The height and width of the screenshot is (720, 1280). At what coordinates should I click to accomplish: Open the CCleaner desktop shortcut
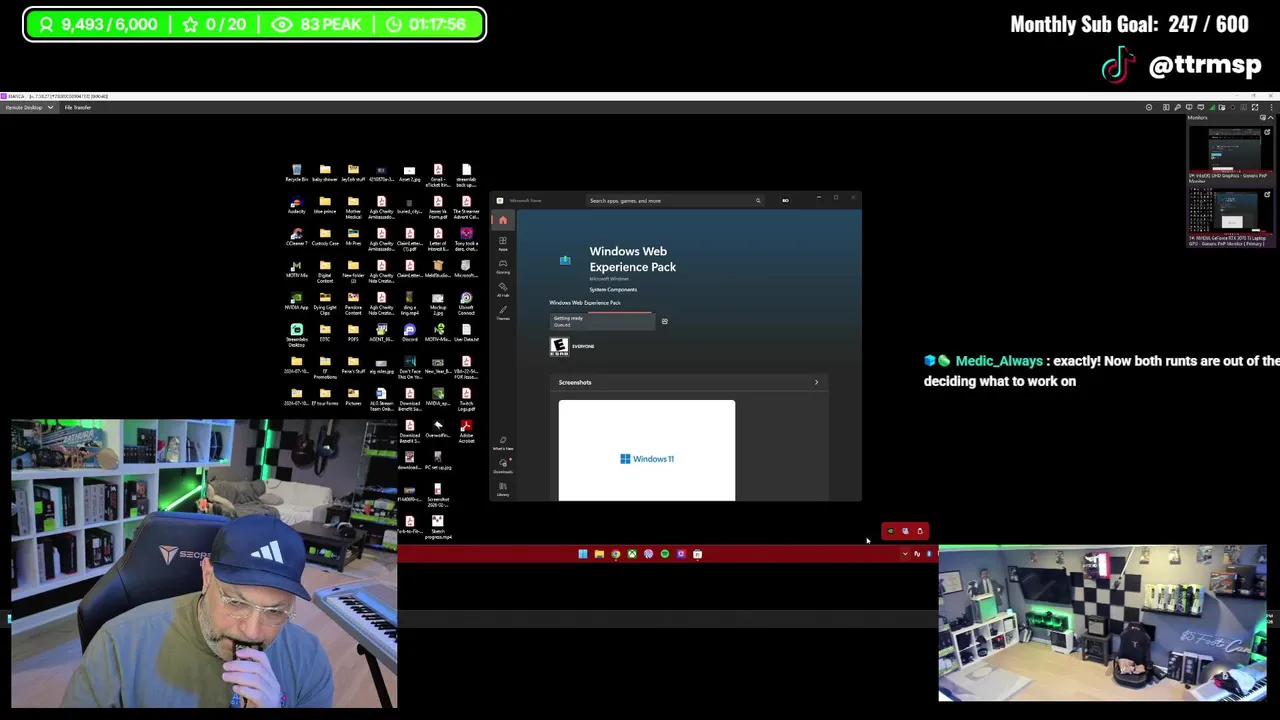296,238
